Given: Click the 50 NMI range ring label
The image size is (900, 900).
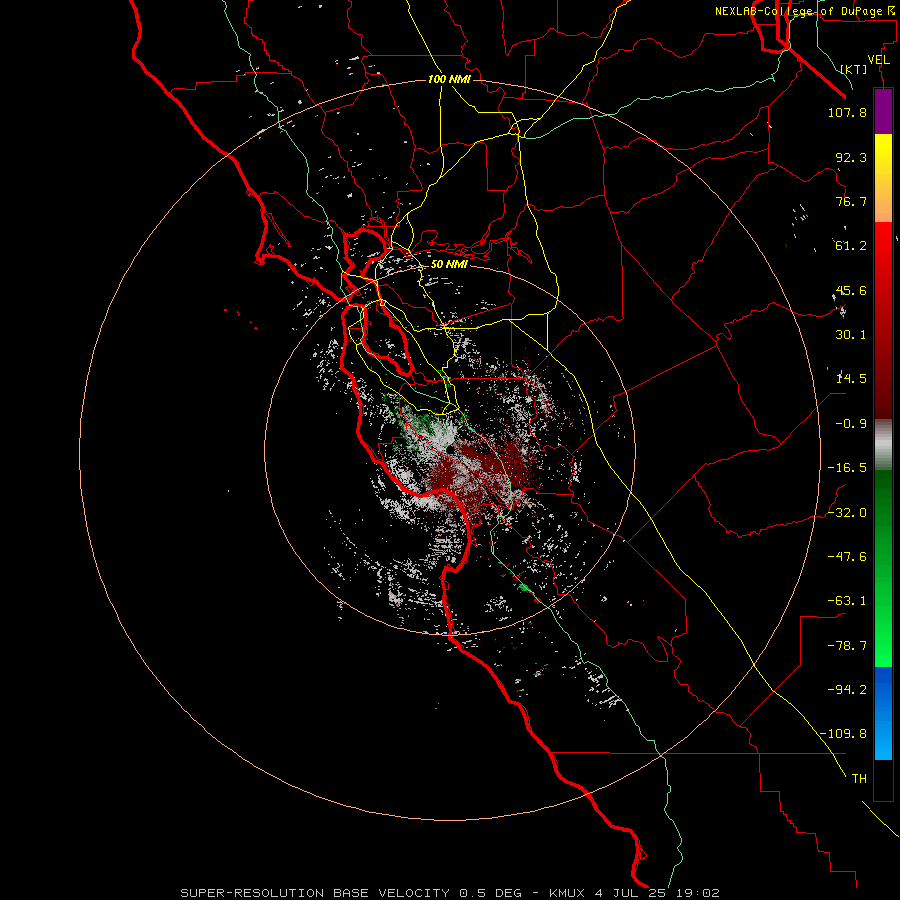Looking at the screenshot, I should click(449, 264).
